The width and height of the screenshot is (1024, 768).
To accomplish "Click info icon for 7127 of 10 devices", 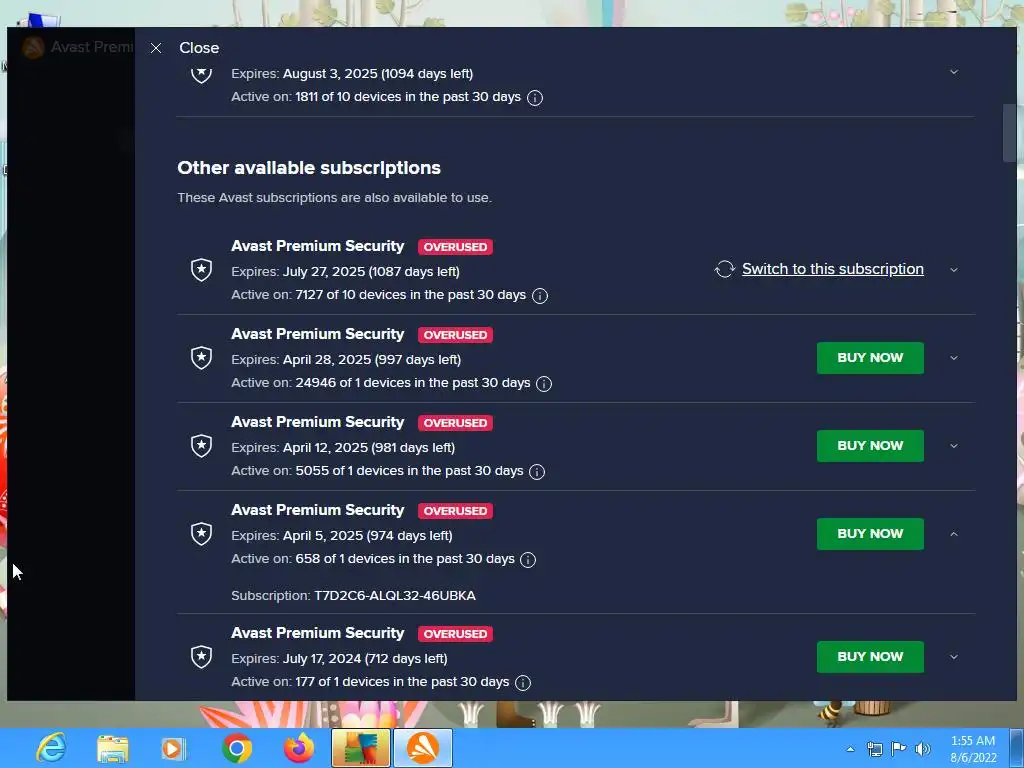I will [539, 296].
